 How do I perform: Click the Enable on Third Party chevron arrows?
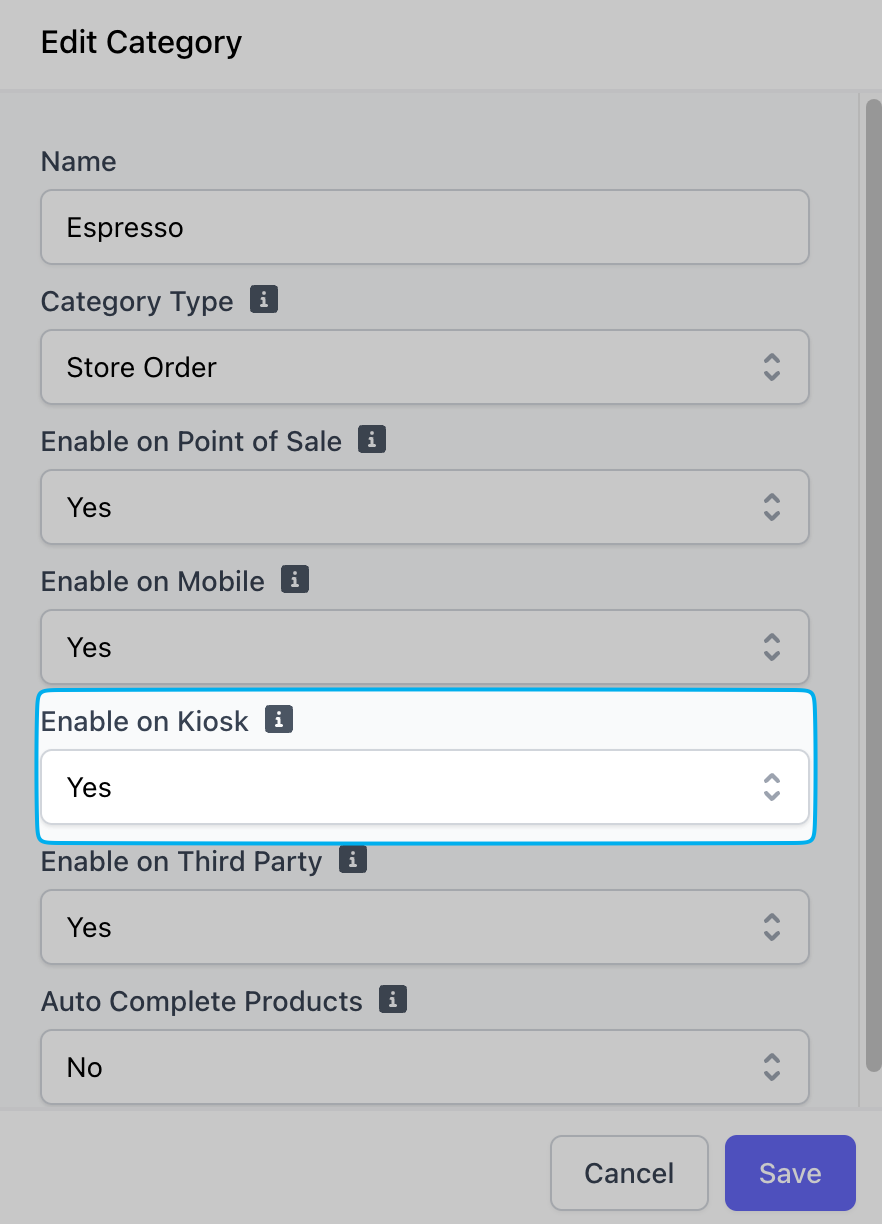771,927
